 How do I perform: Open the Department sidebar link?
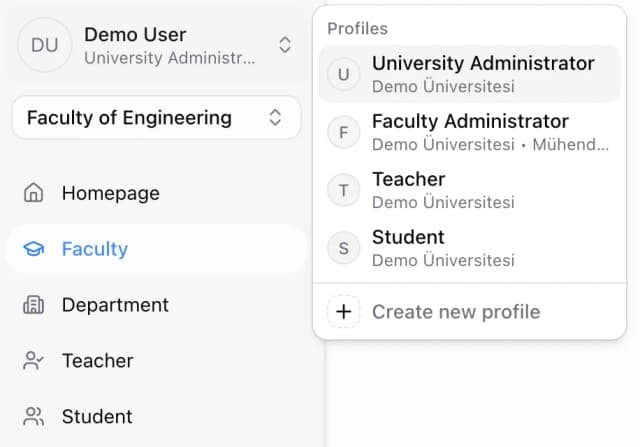[115, 305]
